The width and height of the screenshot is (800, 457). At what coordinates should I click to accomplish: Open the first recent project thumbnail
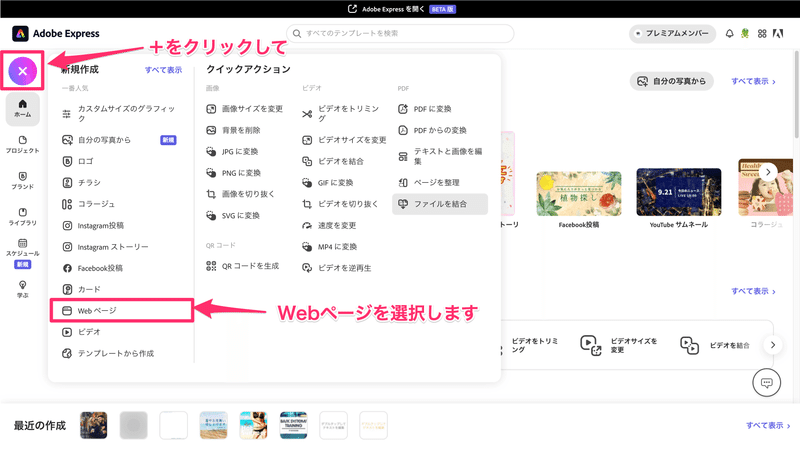pos(94,425)
